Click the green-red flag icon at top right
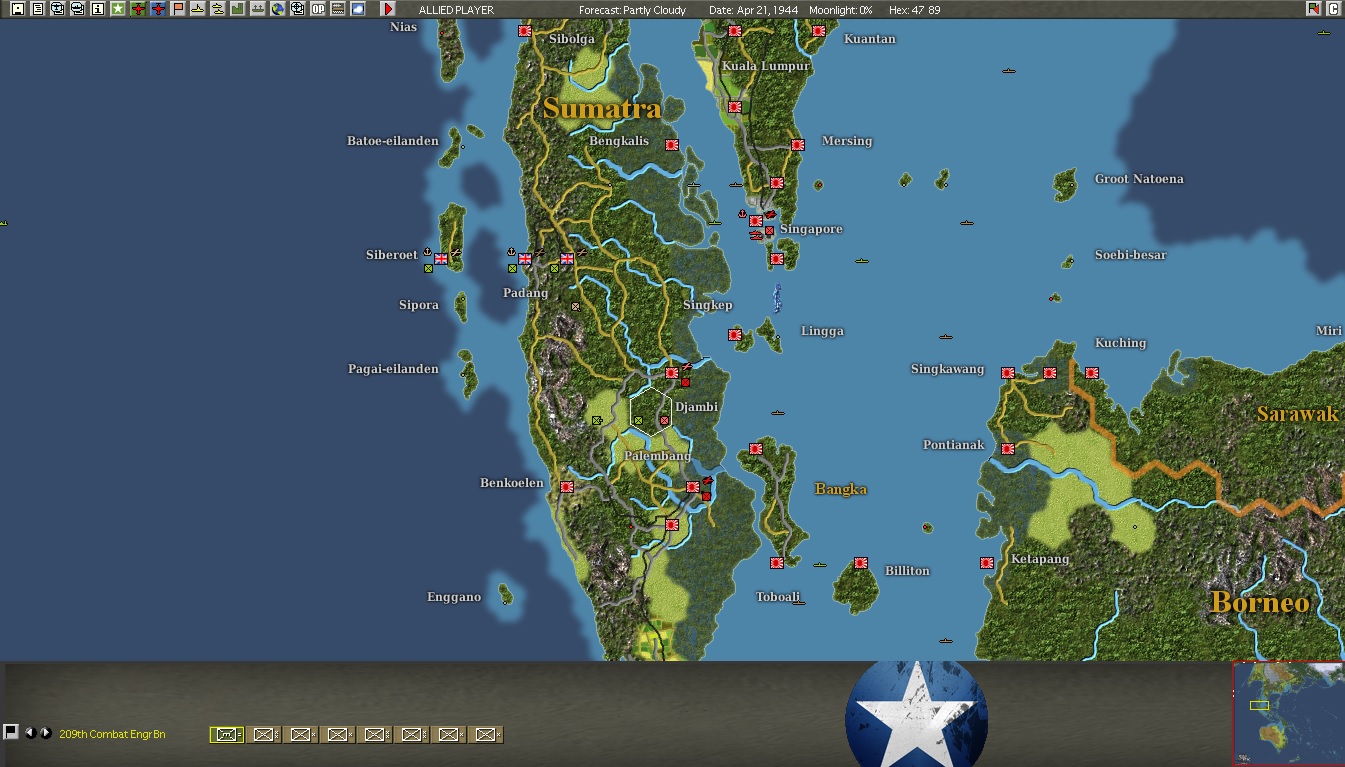Screen dimensions: 1345x767 (1313, 9)
